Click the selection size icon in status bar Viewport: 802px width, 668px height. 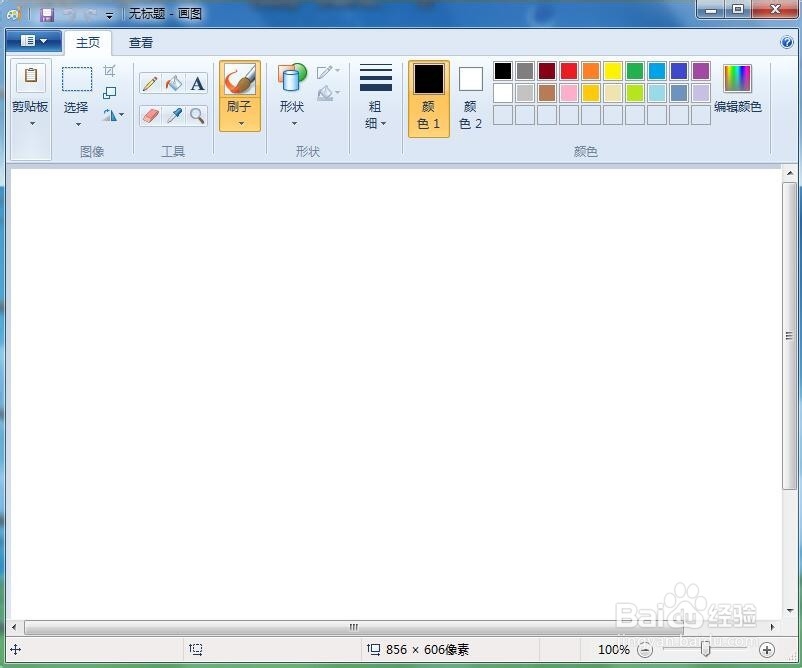coord(196,650)
